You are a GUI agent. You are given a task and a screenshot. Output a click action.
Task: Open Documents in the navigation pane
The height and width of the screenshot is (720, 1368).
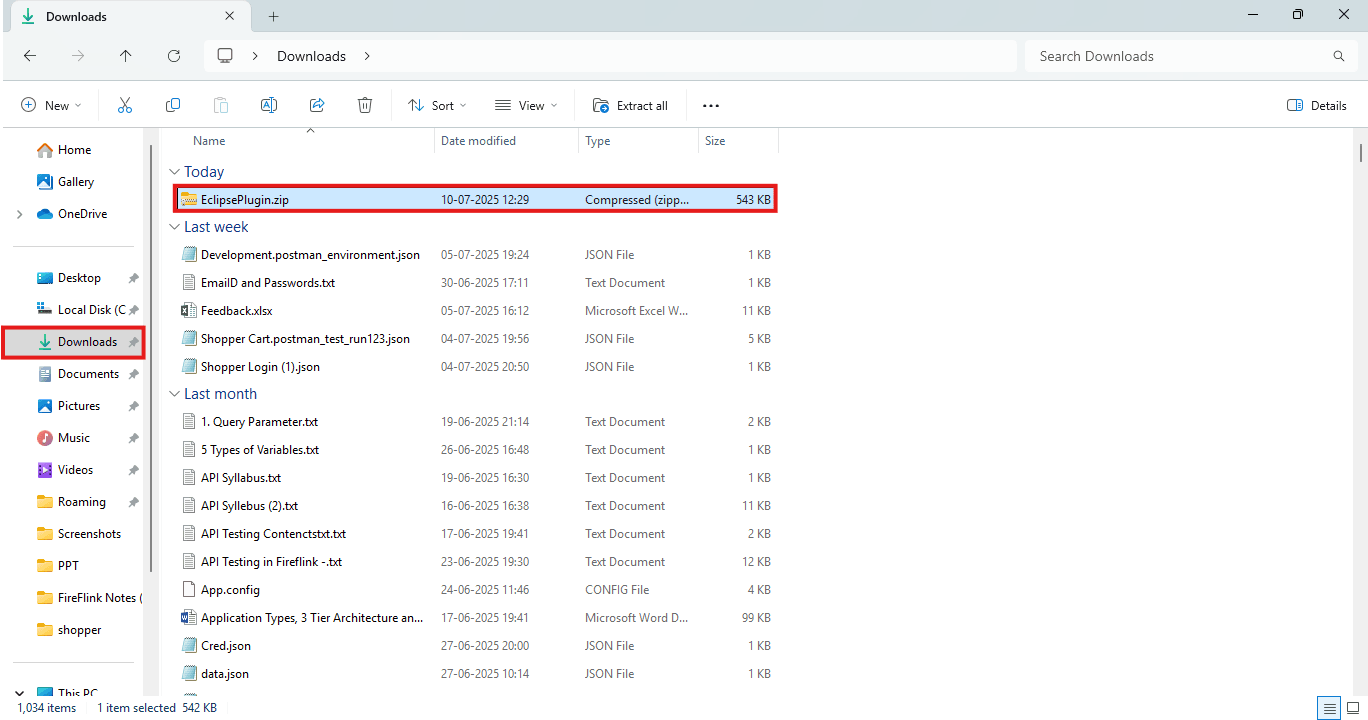(x=78, y=374)
